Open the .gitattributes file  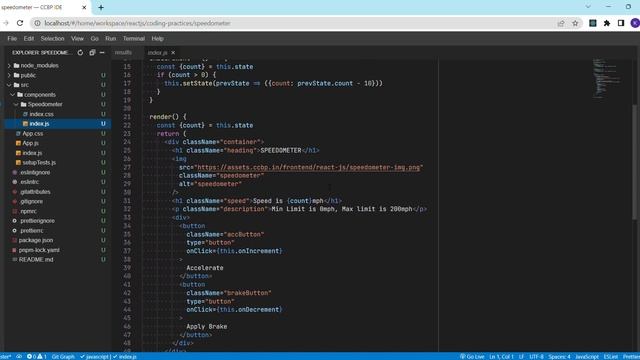(35, 192)
